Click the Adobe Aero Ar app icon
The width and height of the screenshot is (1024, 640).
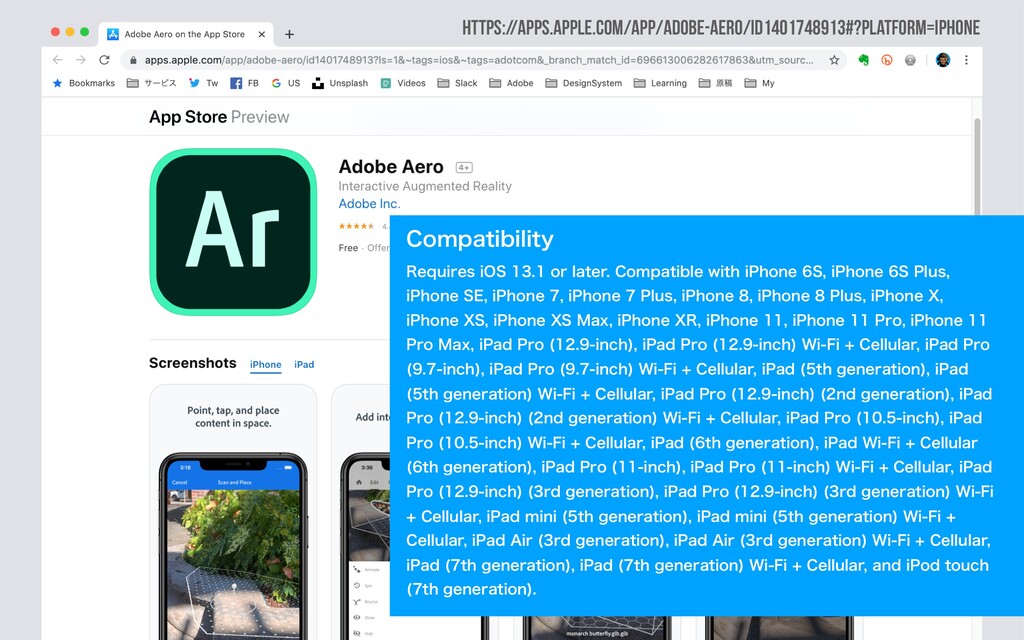pos(233,232)
